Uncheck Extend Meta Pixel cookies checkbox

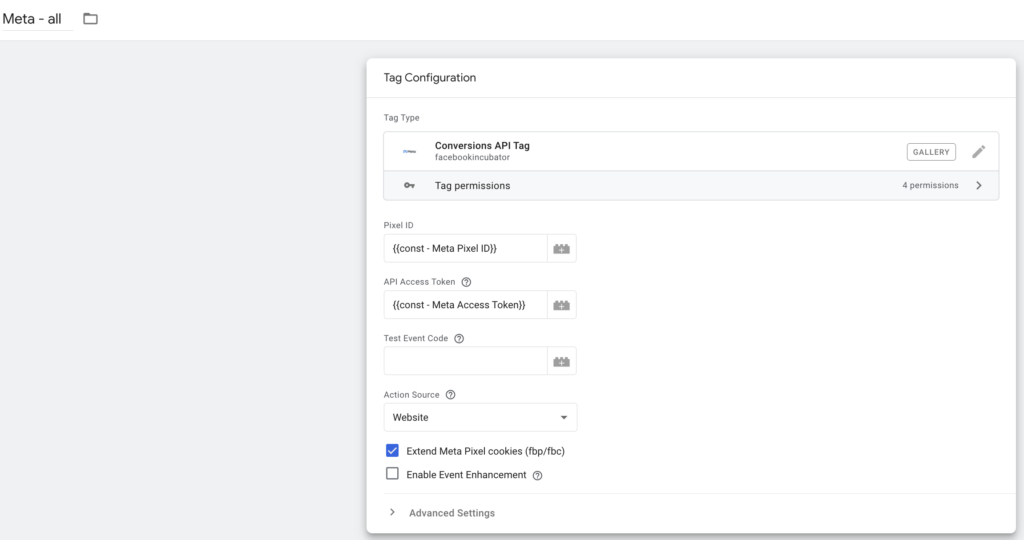coord(392,451)
